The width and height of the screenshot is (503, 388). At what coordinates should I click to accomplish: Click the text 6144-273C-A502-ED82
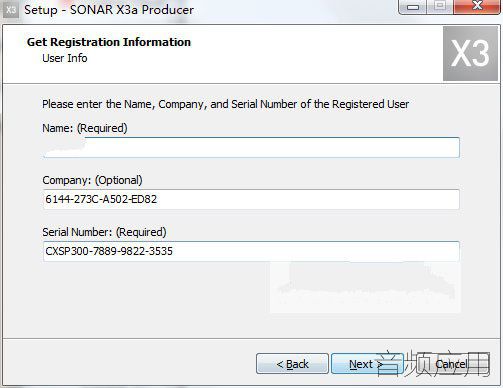[x=101, y=199]
